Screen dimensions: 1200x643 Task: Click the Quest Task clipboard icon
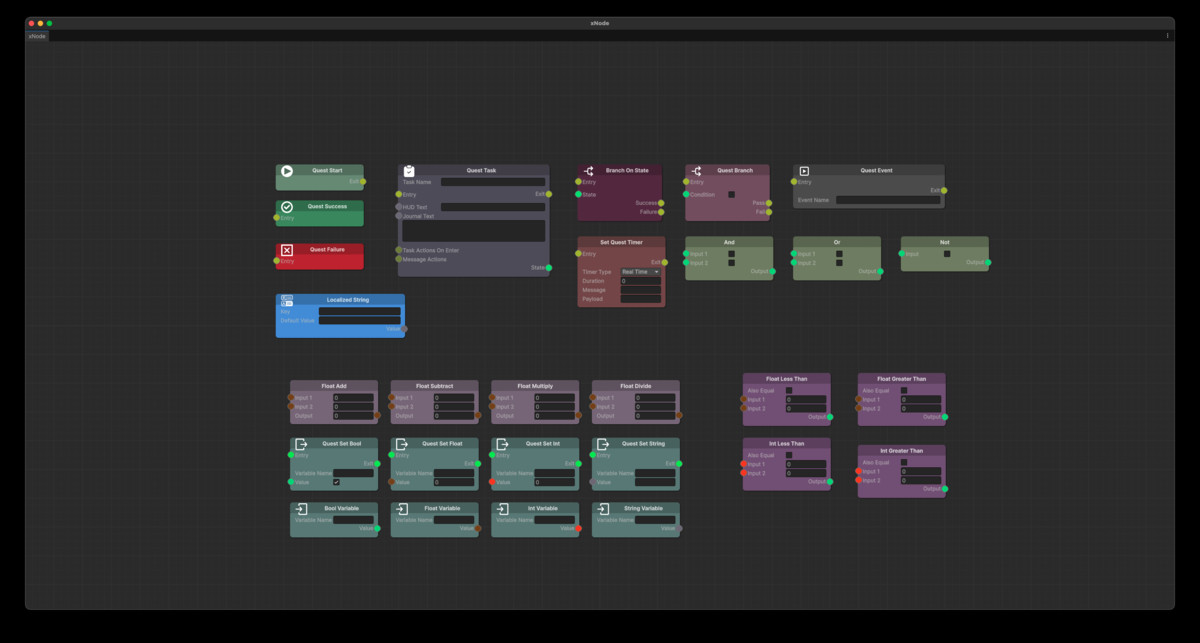tap(409, 171)
